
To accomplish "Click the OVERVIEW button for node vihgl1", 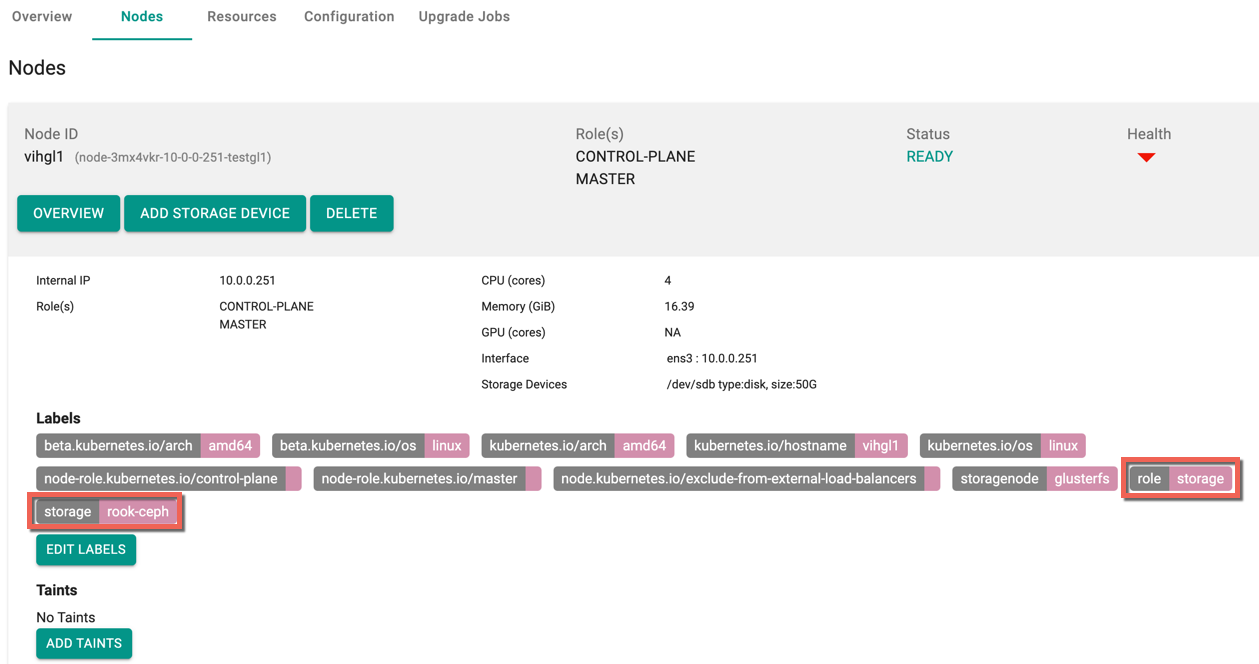I will click(x=68, y=214).
